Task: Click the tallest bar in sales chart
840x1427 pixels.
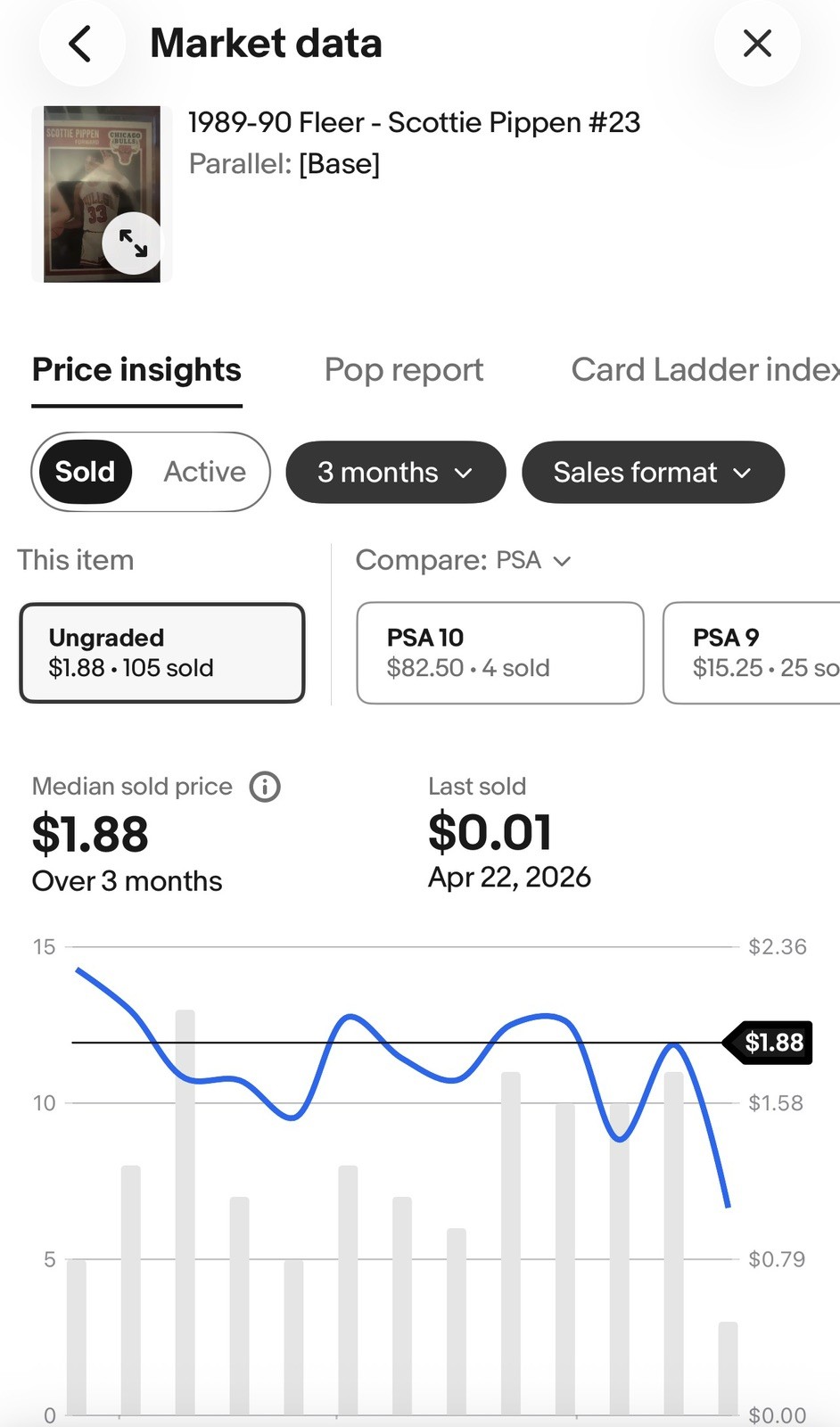Action: 185,1213
